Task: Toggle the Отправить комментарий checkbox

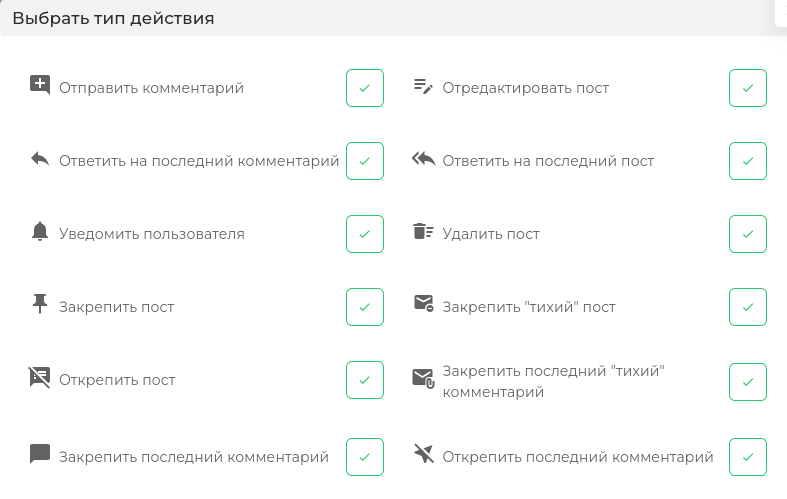Action: pos(365,88)
